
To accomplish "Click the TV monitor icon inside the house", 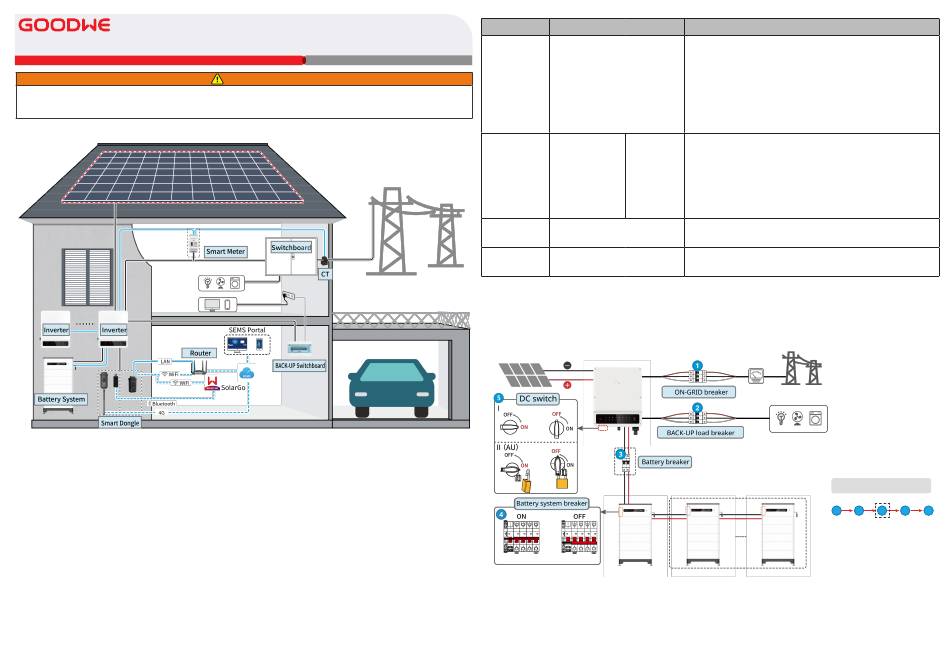I will coord(212,305).
